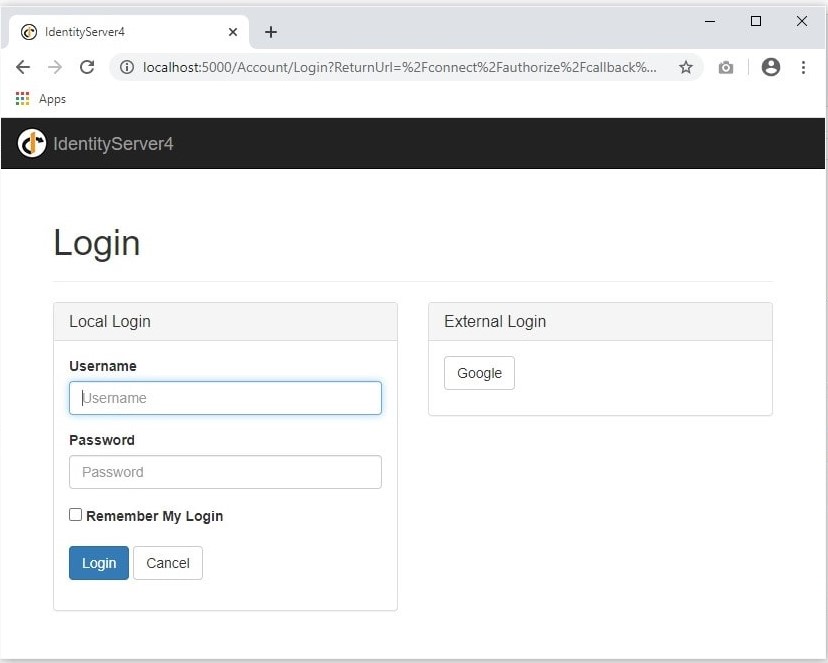This screenshot has width=828, height=663.
Task: Reload the login page
Action: click(88, 67)
